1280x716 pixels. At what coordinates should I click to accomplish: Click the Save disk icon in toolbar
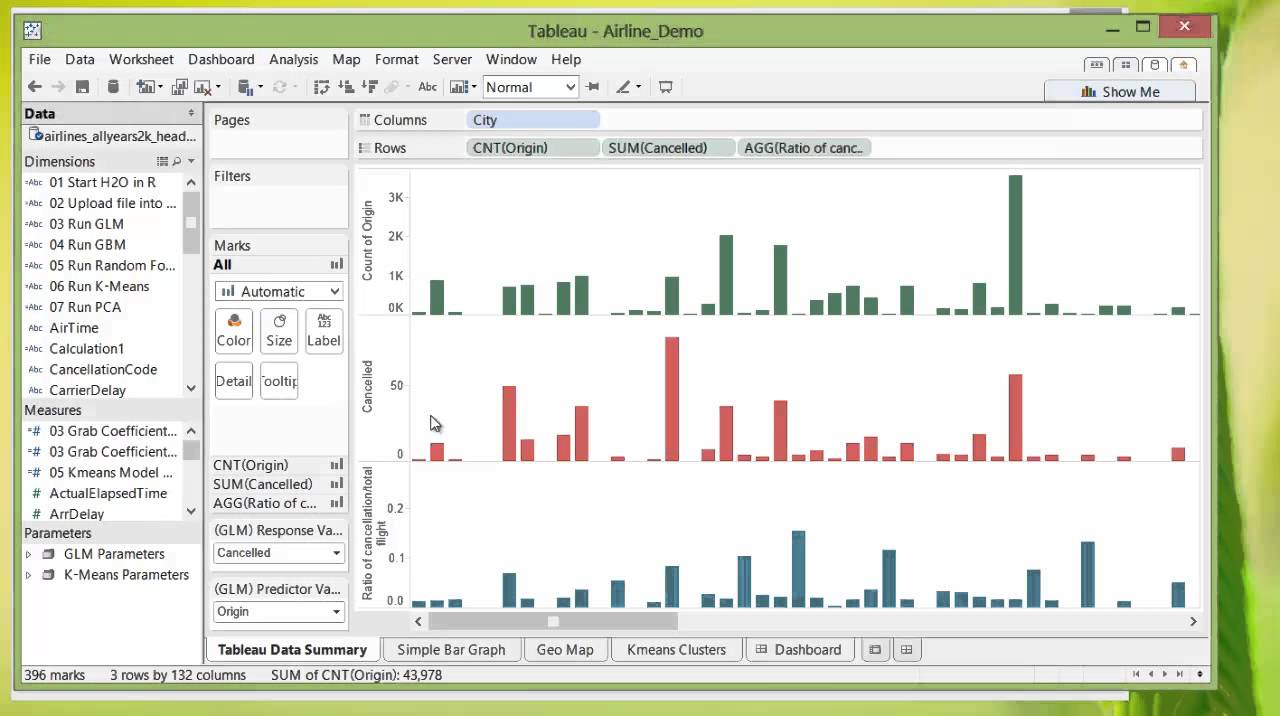pos(83,87)
